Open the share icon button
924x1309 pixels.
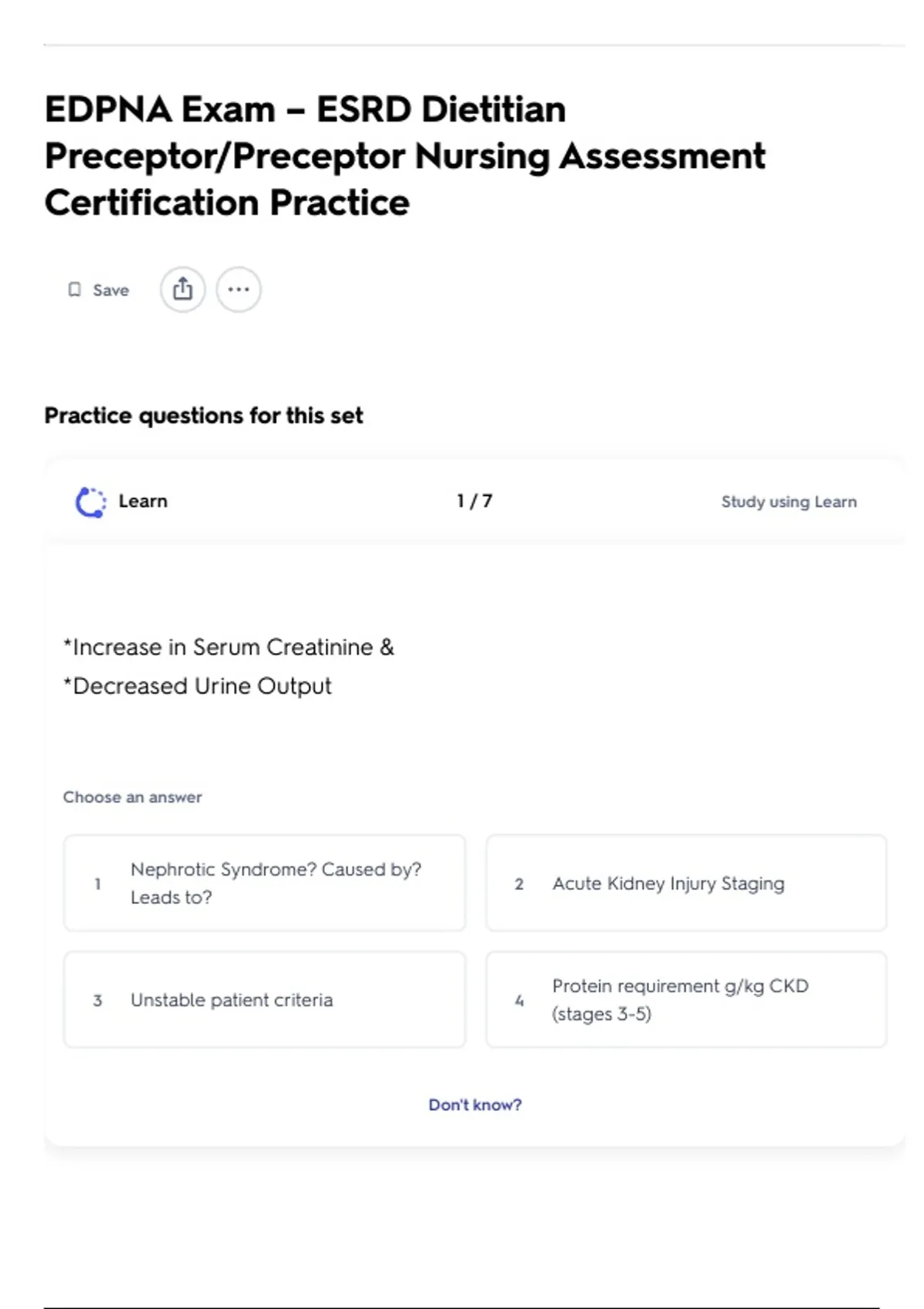pos(182,290)
